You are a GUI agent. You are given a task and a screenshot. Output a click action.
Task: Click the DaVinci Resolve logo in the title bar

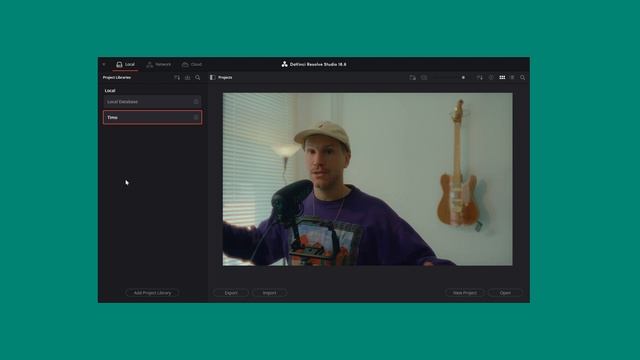(284, 64)
